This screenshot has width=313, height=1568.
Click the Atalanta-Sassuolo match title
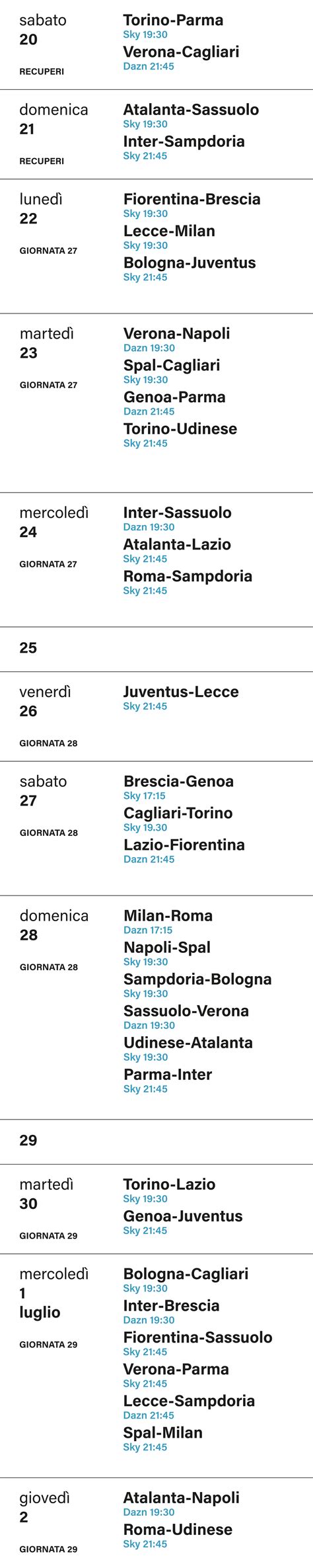click(x=191, y=110)
